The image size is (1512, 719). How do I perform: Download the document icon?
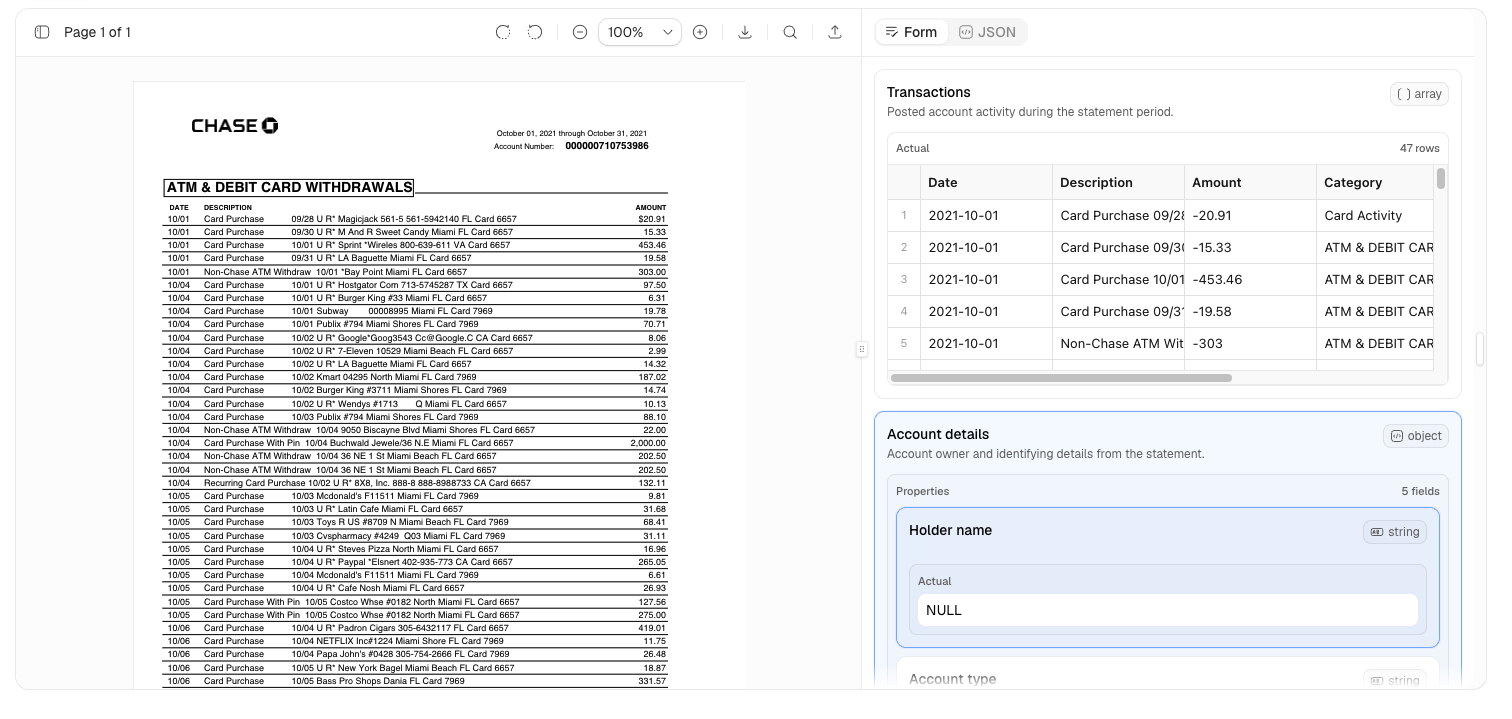745,32
